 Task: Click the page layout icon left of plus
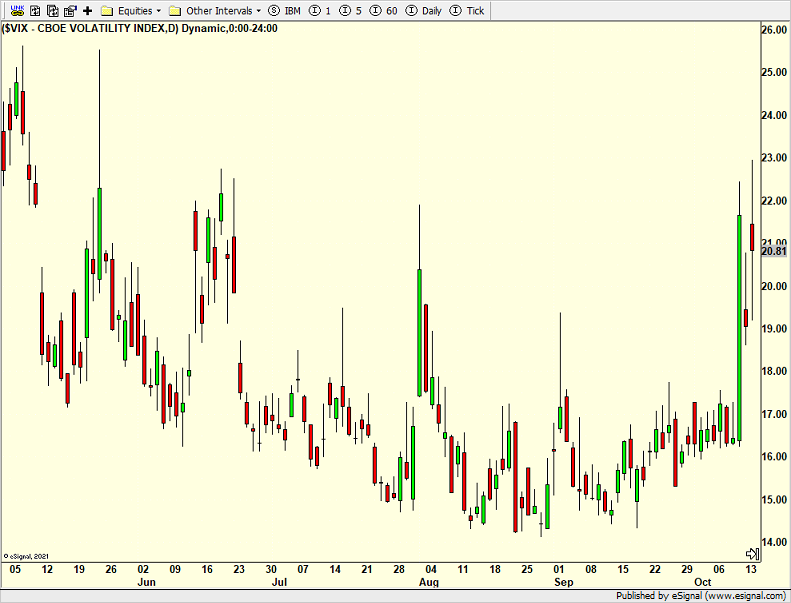pyautogui.click(x=71, y=10)
